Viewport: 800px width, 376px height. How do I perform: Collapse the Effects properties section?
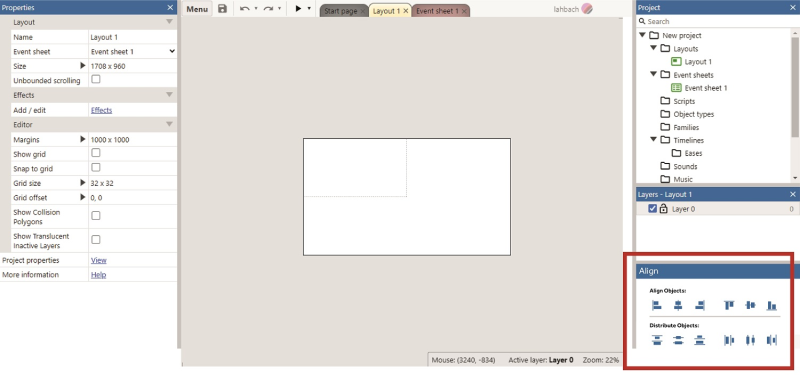(169, 95)
